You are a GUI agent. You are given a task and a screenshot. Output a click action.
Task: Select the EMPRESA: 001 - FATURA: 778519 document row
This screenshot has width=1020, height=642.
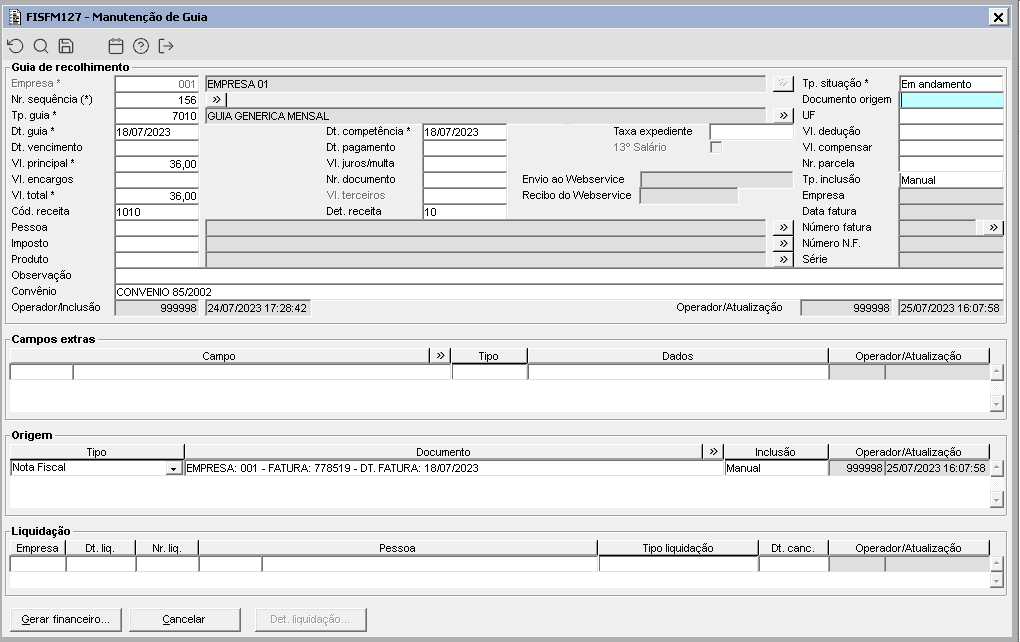tap(454, 468)
